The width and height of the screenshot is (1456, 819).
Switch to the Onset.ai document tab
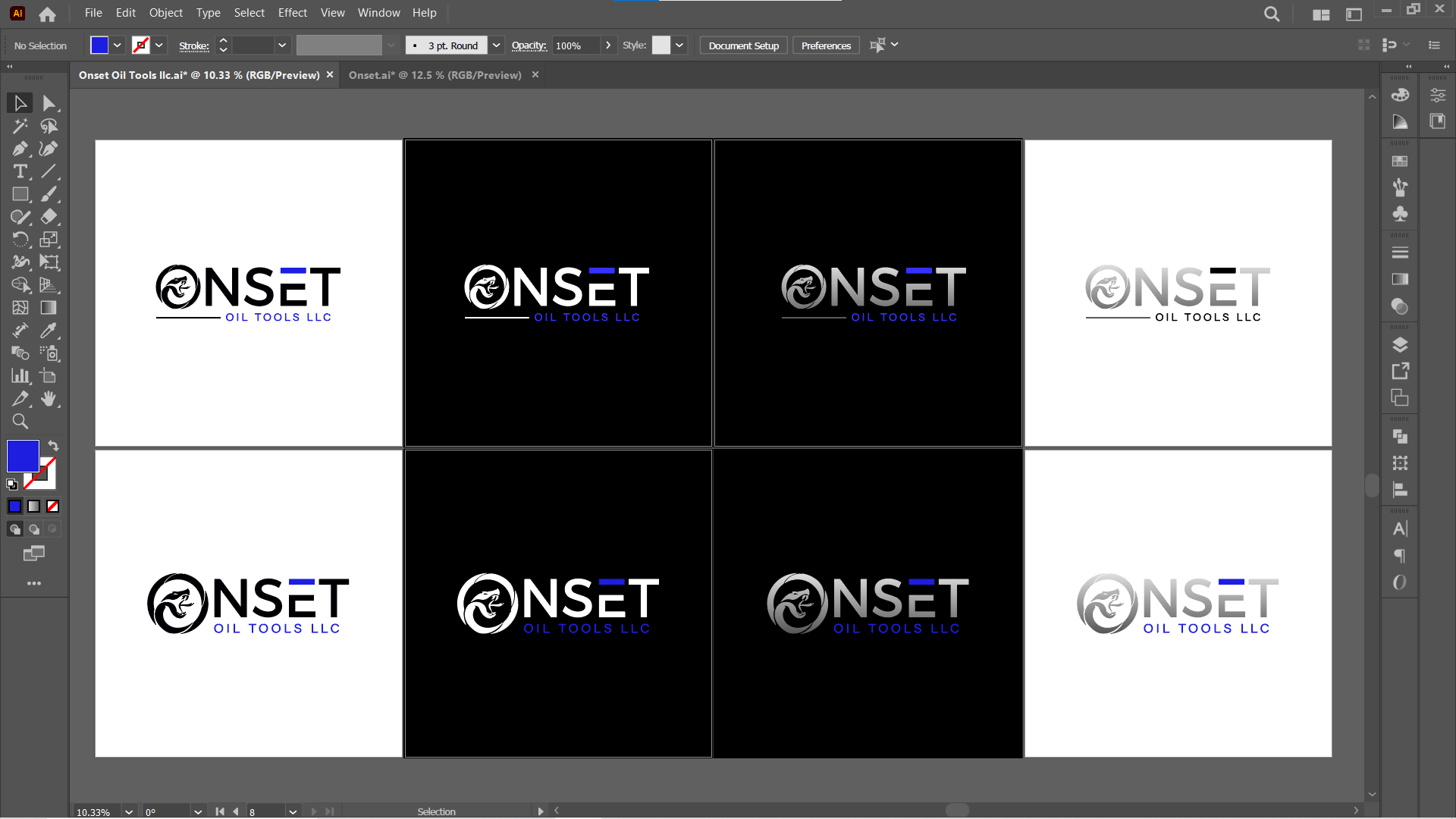[x=435, y=75]
